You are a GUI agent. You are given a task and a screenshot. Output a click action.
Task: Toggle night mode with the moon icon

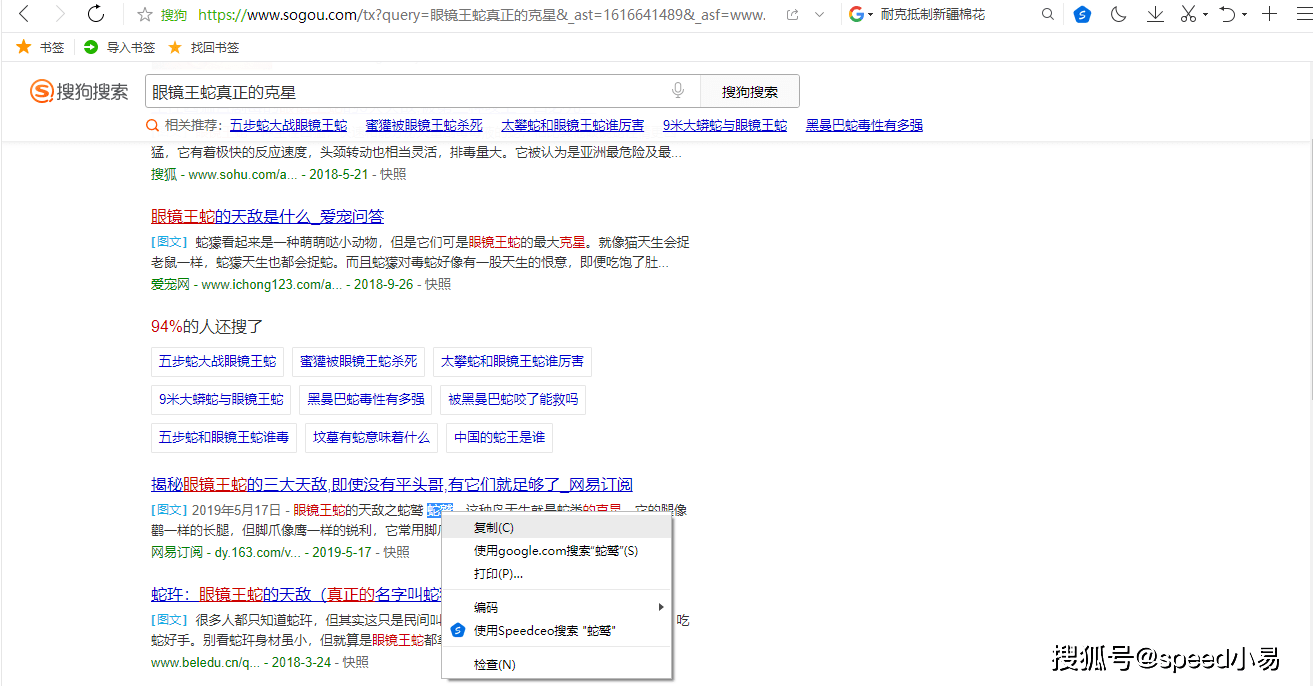(1119, 14)
